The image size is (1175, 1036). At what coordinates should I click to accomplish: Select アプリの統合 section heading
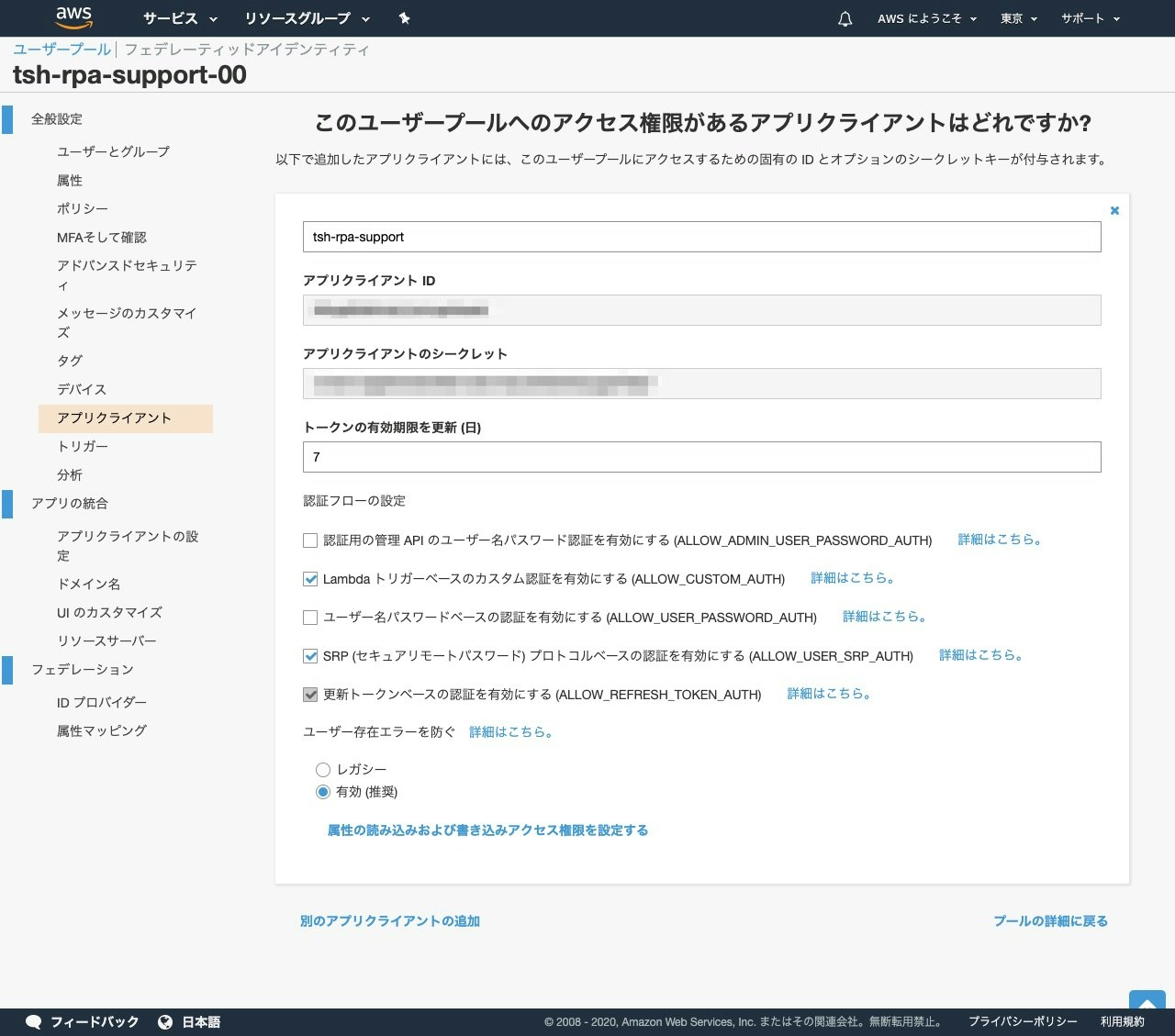[70, 504]
